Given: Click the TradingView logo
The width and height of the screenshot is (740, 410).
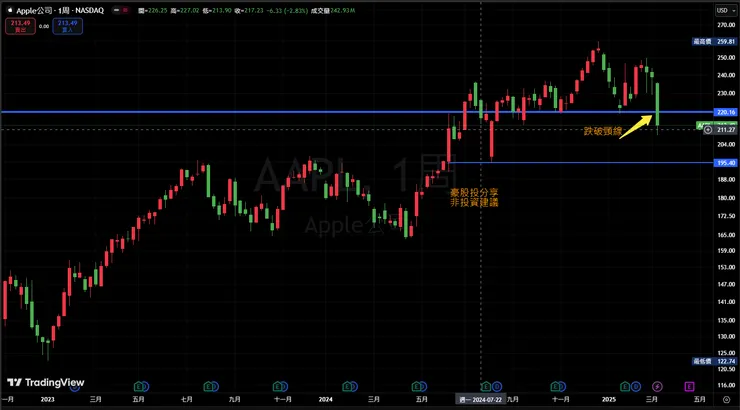Looking at the screenshot, I should [x=46, y=382].
